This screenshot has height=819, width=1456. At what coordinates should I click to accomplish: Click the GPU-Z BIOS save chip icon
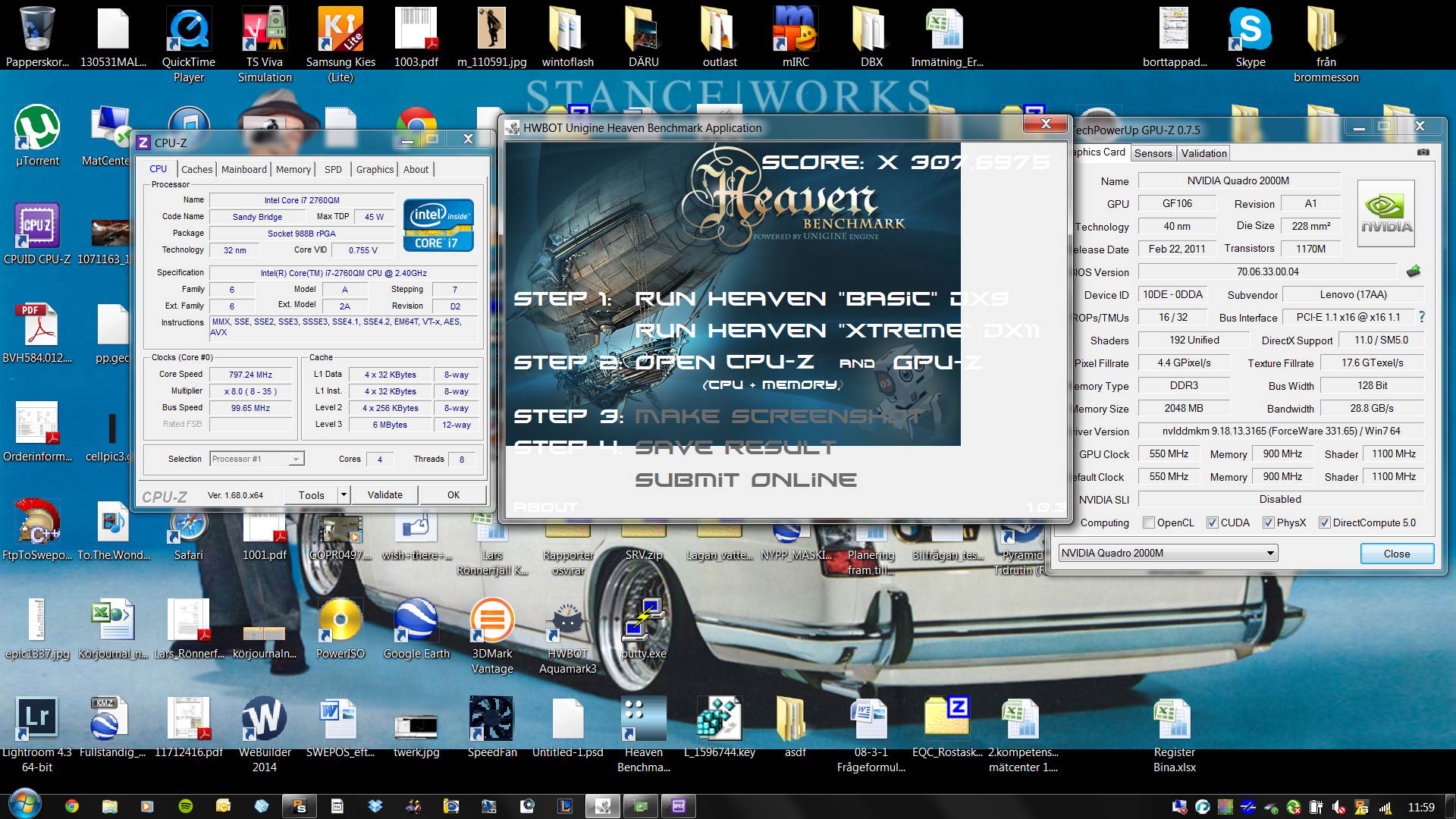(1414, 271)
